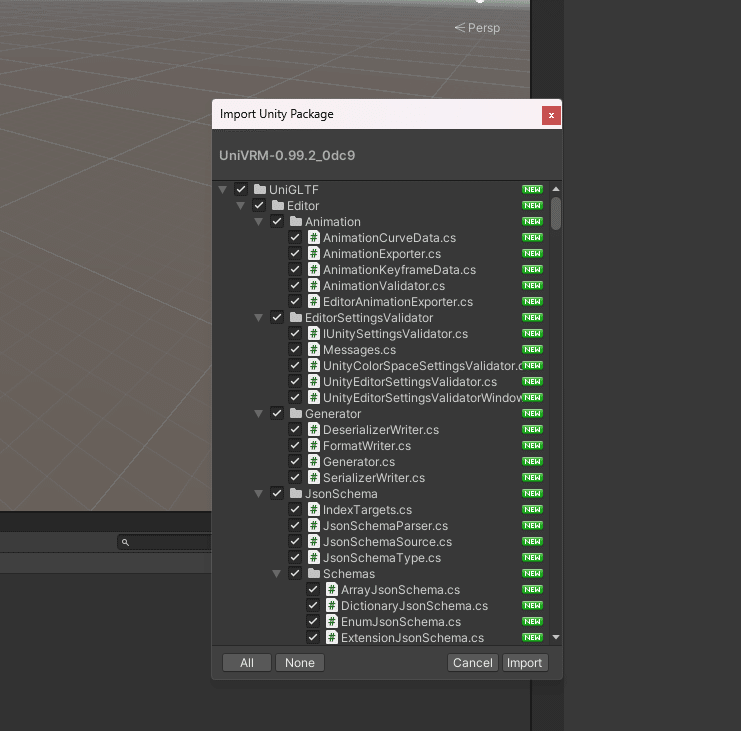Select all package items with All
This screenshot has height=731, width=741.
point(247,662)
